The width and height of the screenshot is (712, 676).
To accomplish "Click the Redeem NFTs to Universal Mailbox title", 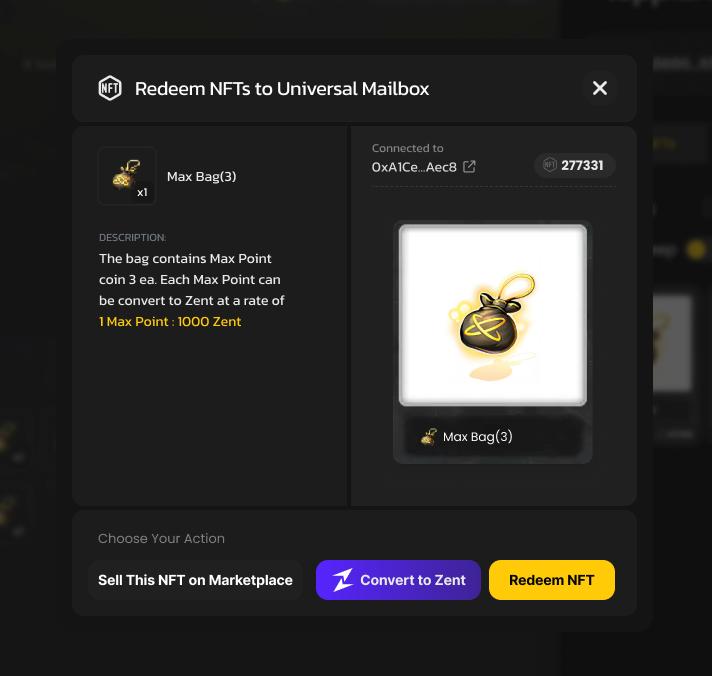I will 282,89.
